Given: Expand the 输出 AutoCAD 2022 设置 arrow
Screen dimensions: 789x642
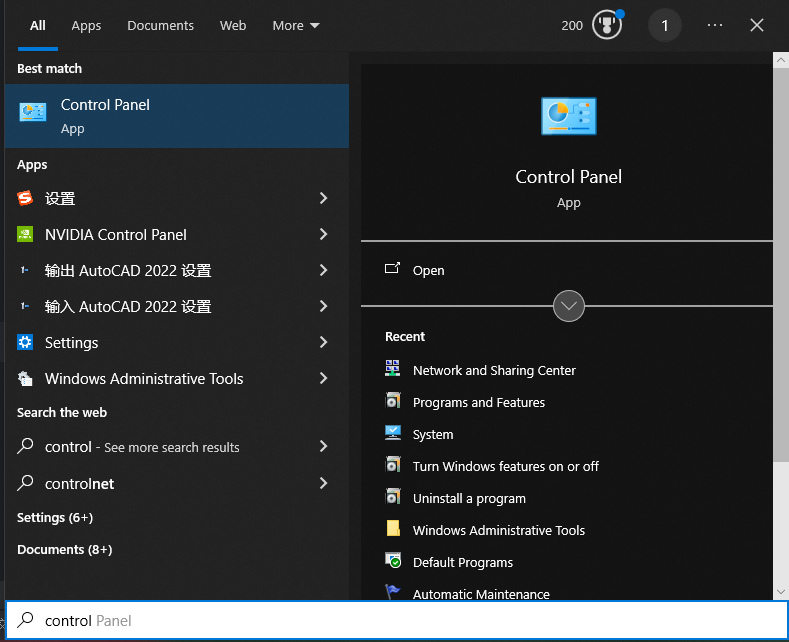Looking at the screenshot, I should coord(324,270).
